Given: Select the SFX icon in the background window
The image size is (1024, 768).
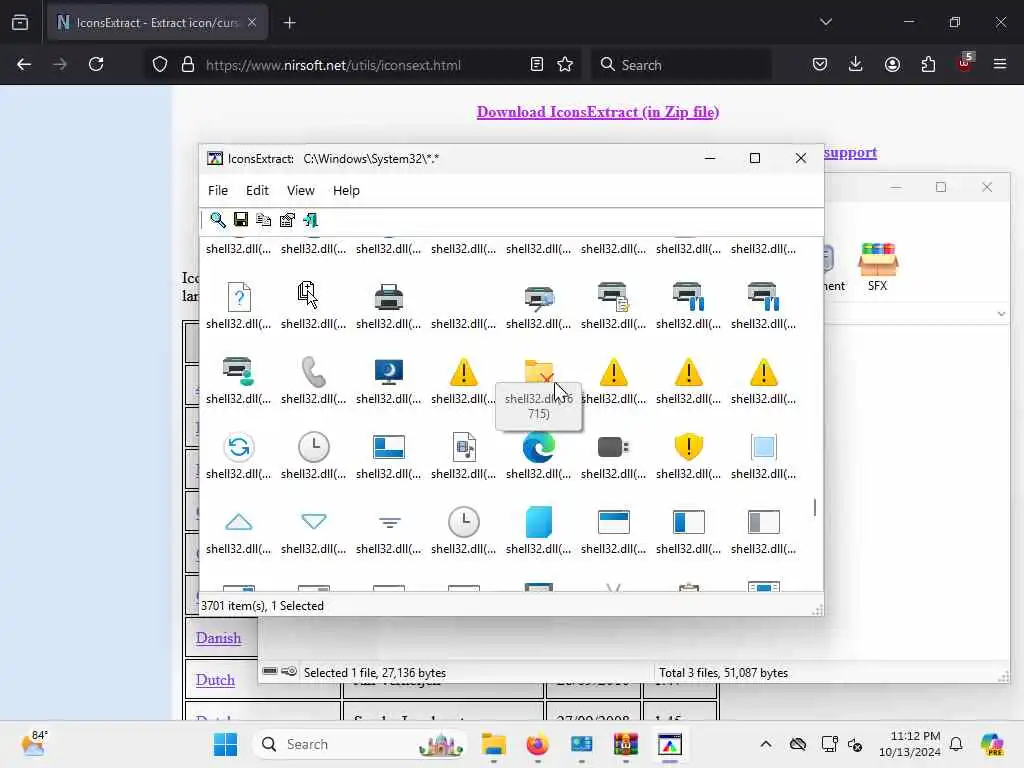Looking at the screenshot, I should point(878,266).
